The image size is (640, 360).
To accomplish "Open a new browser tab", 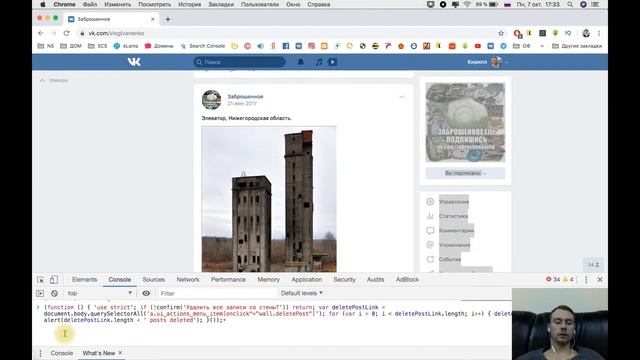I will pos(168,19).
